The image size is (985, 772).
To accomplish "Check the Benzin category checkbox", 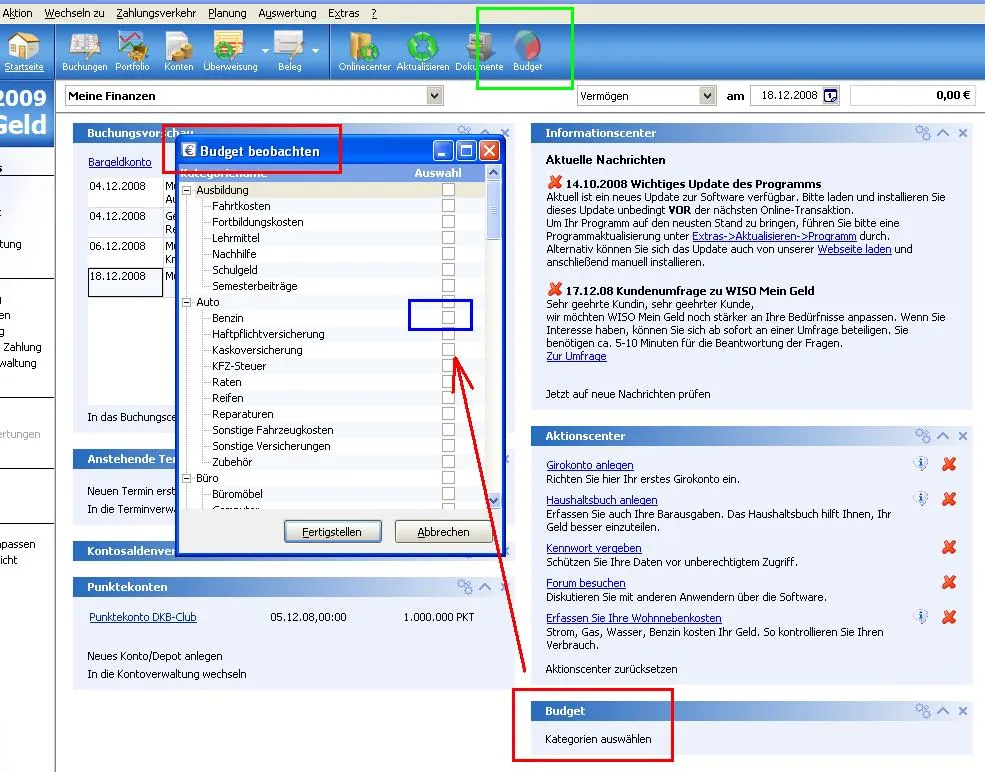I will tap(448, 318).
